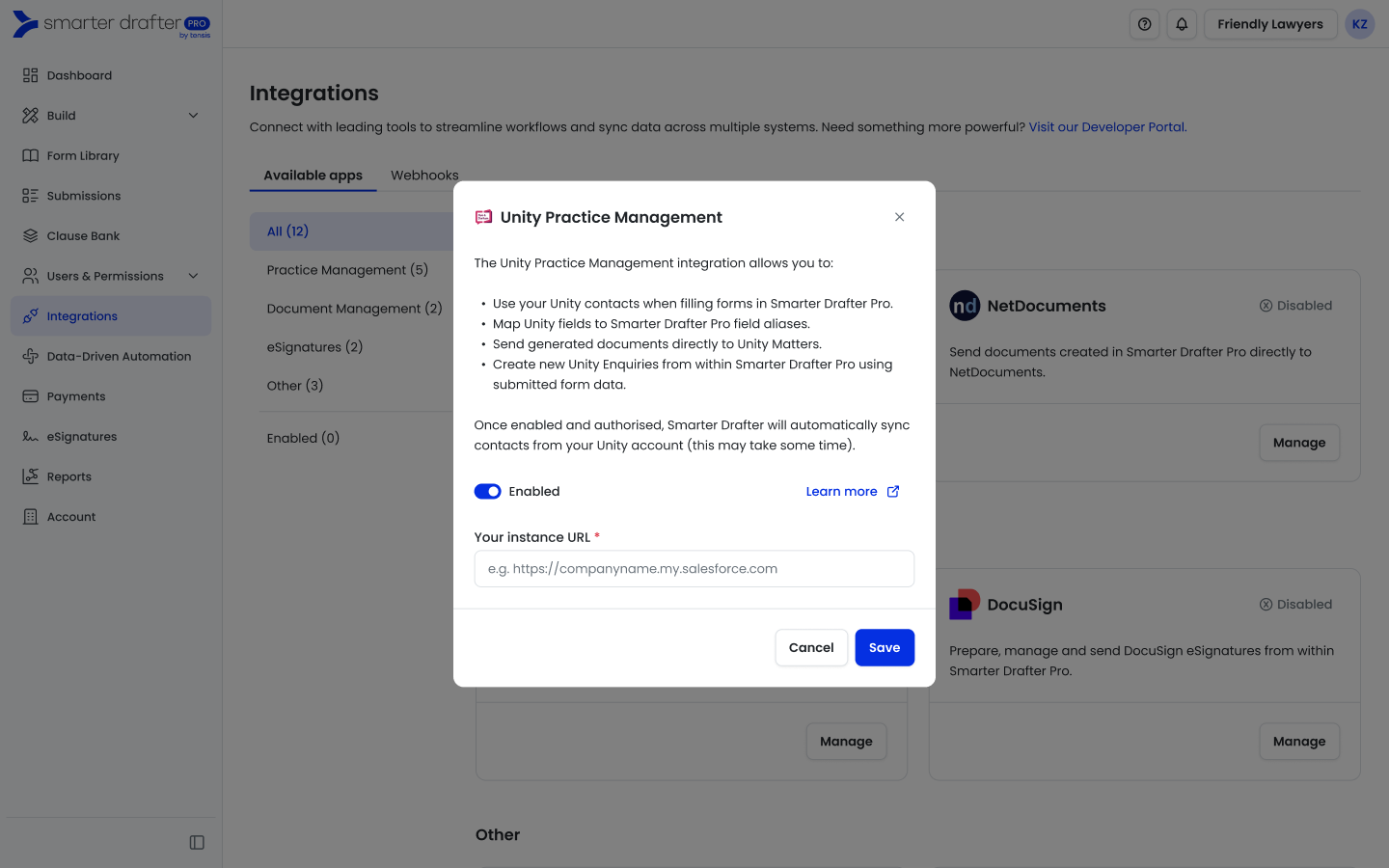This screenshot has width=1389, height=868.
Task: Expand Users & Permissions chevron
Action: click(x=193, y=276)
